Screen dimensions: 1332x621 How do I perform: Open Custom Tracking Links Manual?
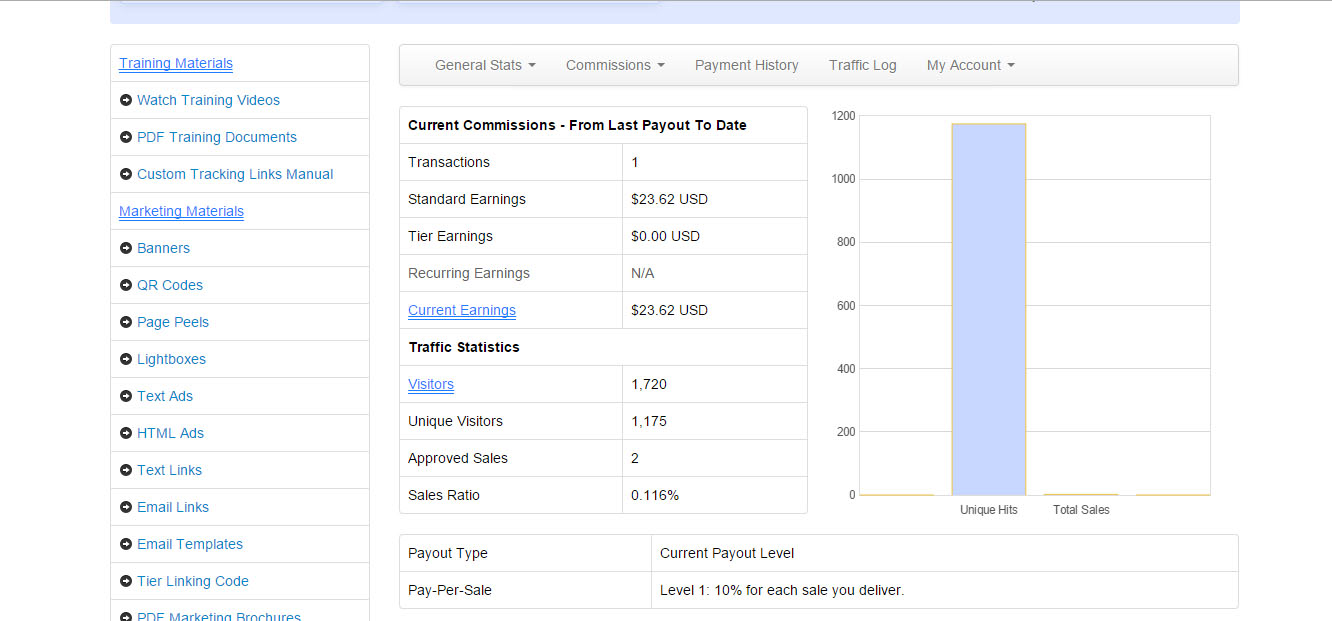[235, 174]
